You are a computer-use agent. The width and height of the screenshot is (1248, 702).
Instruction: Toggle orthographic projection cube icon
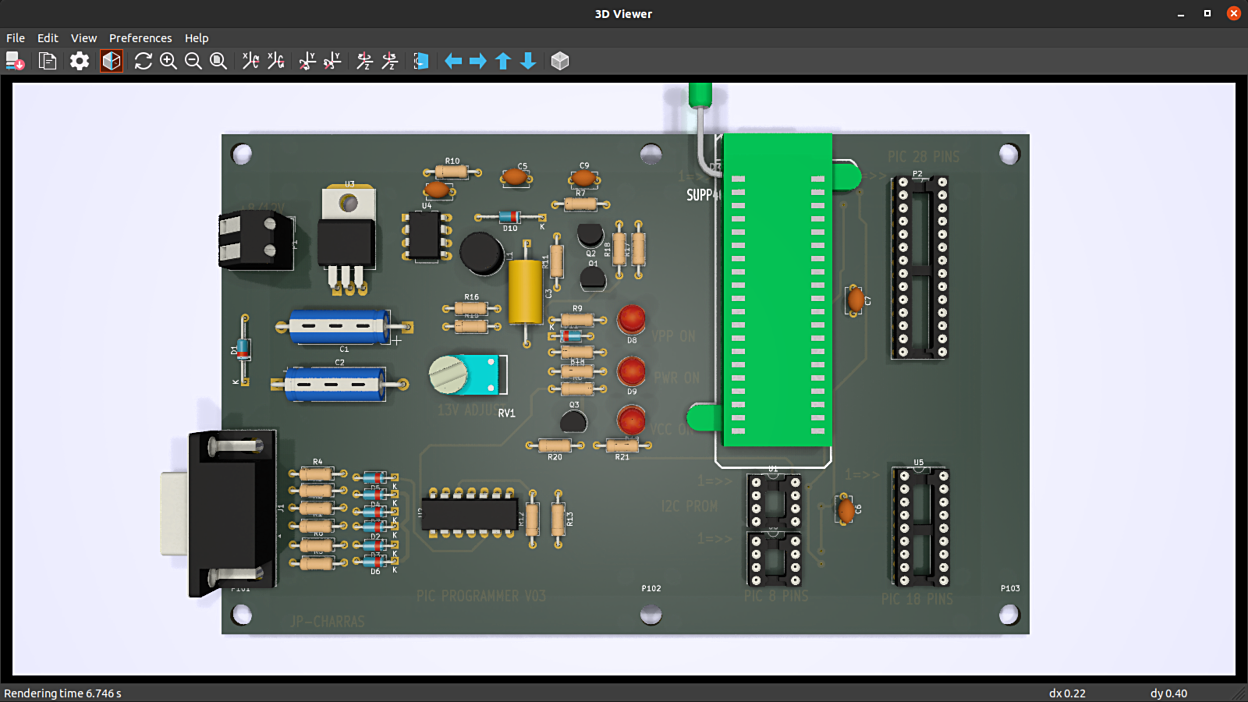click(x=560, y=61)
